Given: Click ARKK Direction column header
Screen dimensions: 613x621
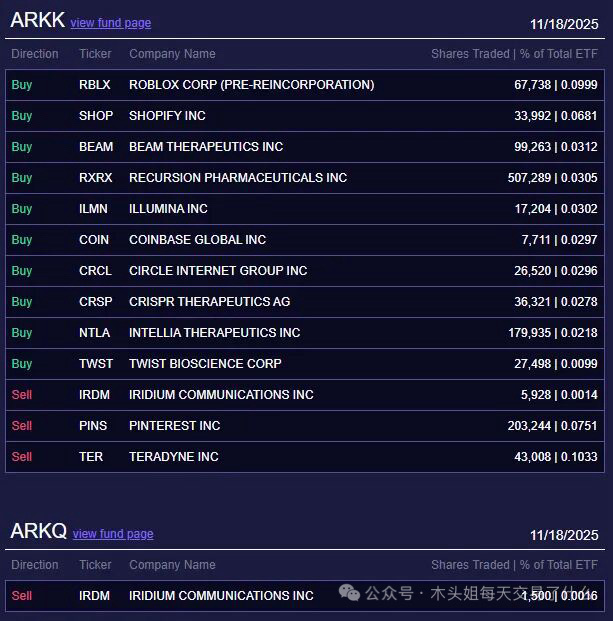Looking at the screenshot, I should 35,54.
